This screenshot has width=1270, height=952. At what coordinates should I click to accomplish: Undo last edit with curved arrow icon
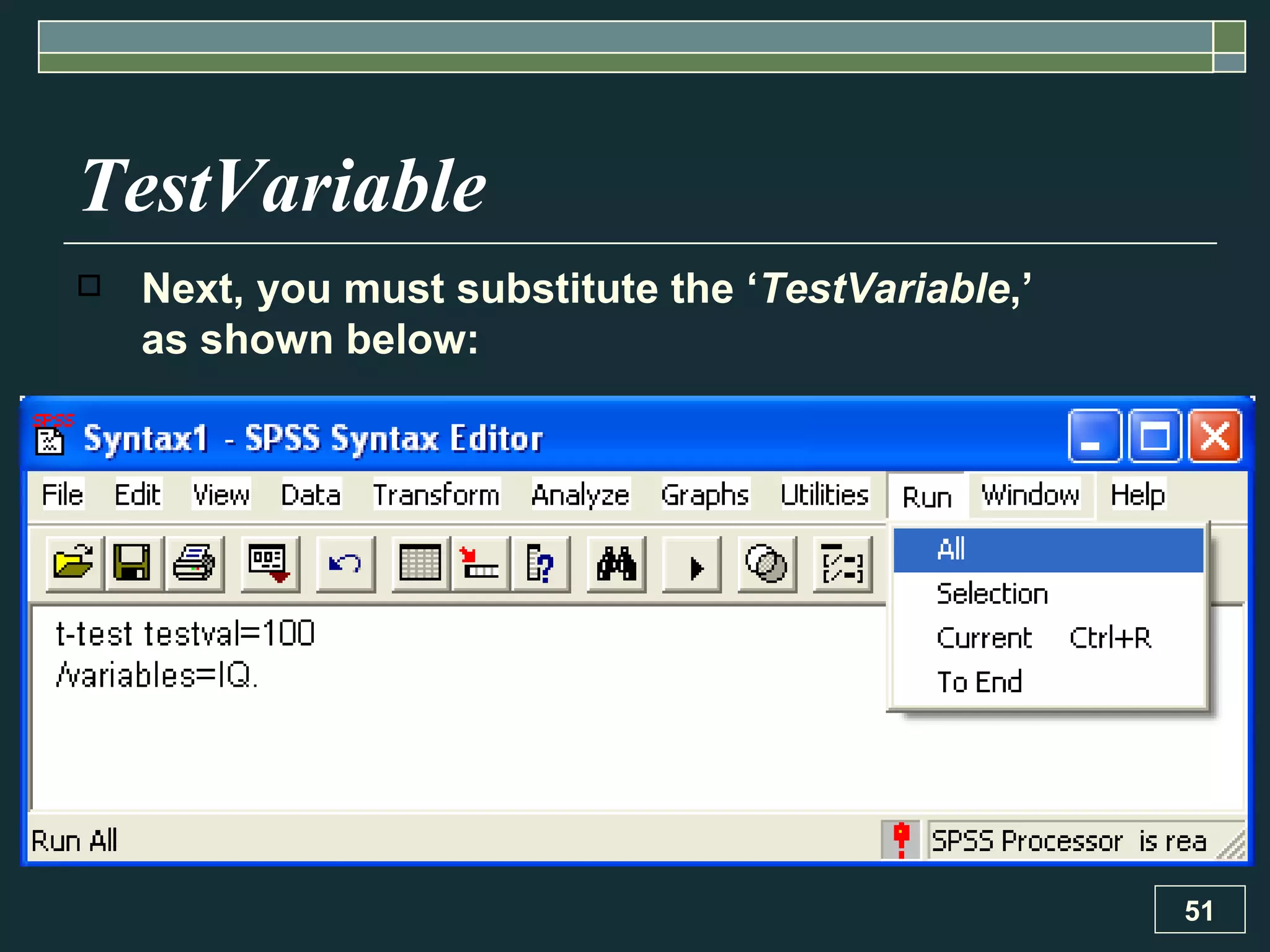(345, 564)
